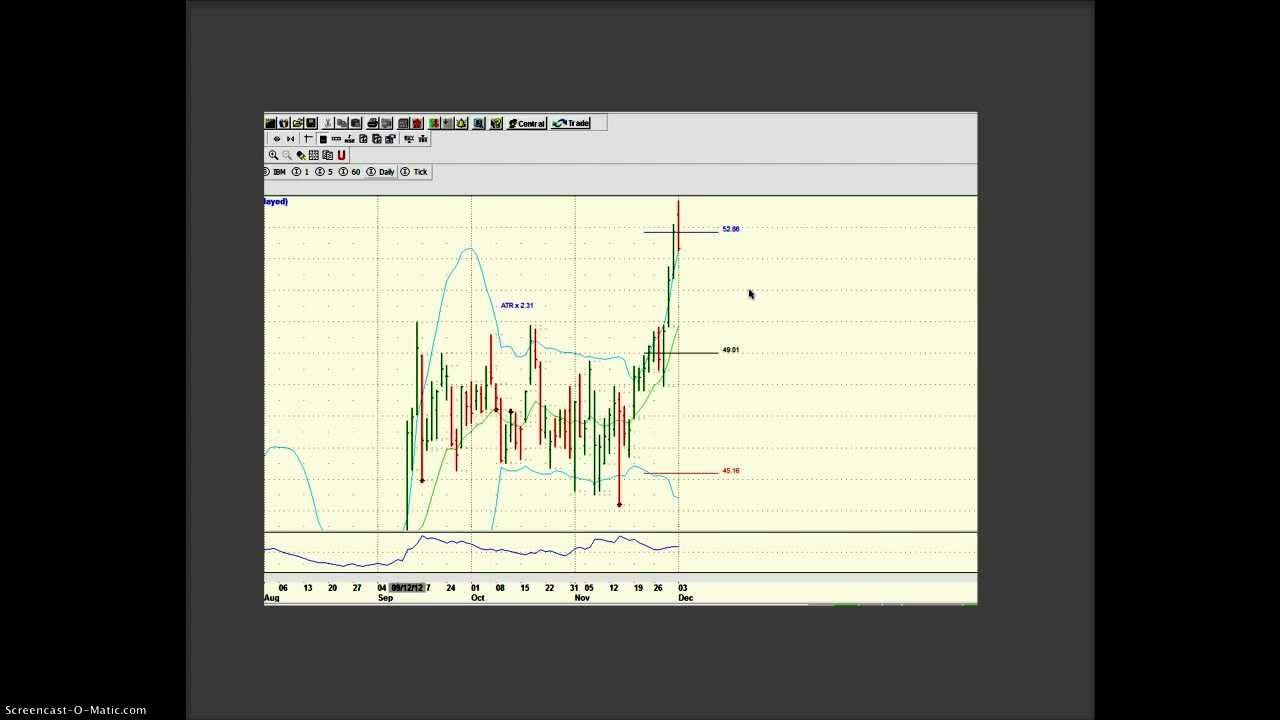Open the Central button
This screenshot has width=1280, height=720.
pyautogui.click(x=527, y=123)
